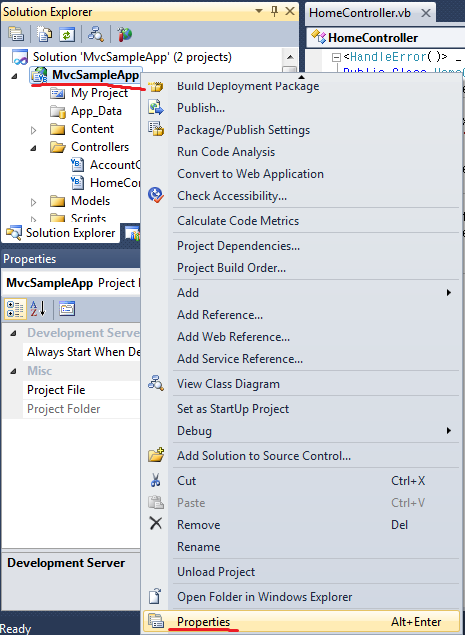465x635 pixels.
Task: Click Show All Files icon in Solution Explorer
Action: pos(44,34)
